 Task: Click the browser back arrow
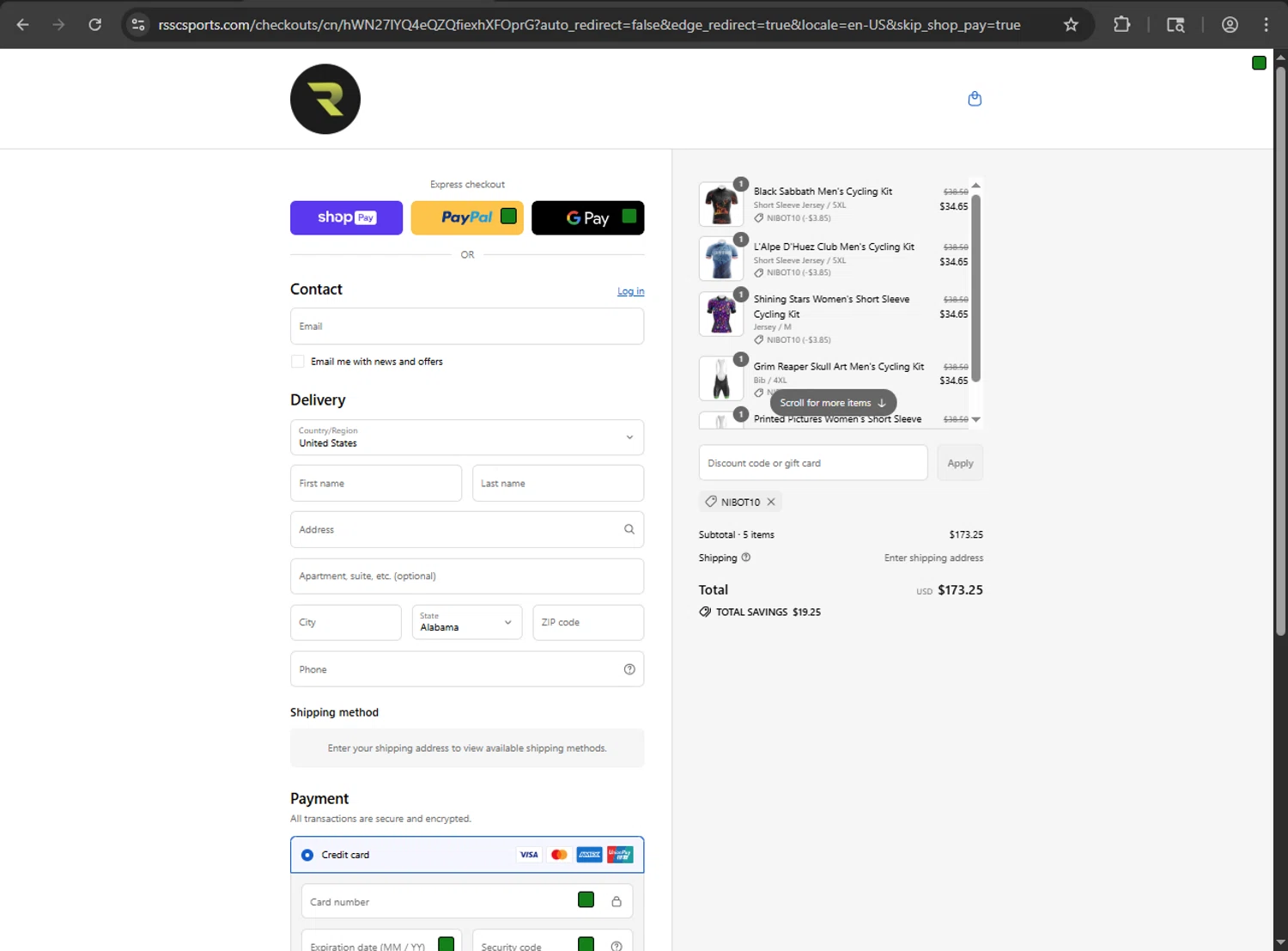click(23, 25)
